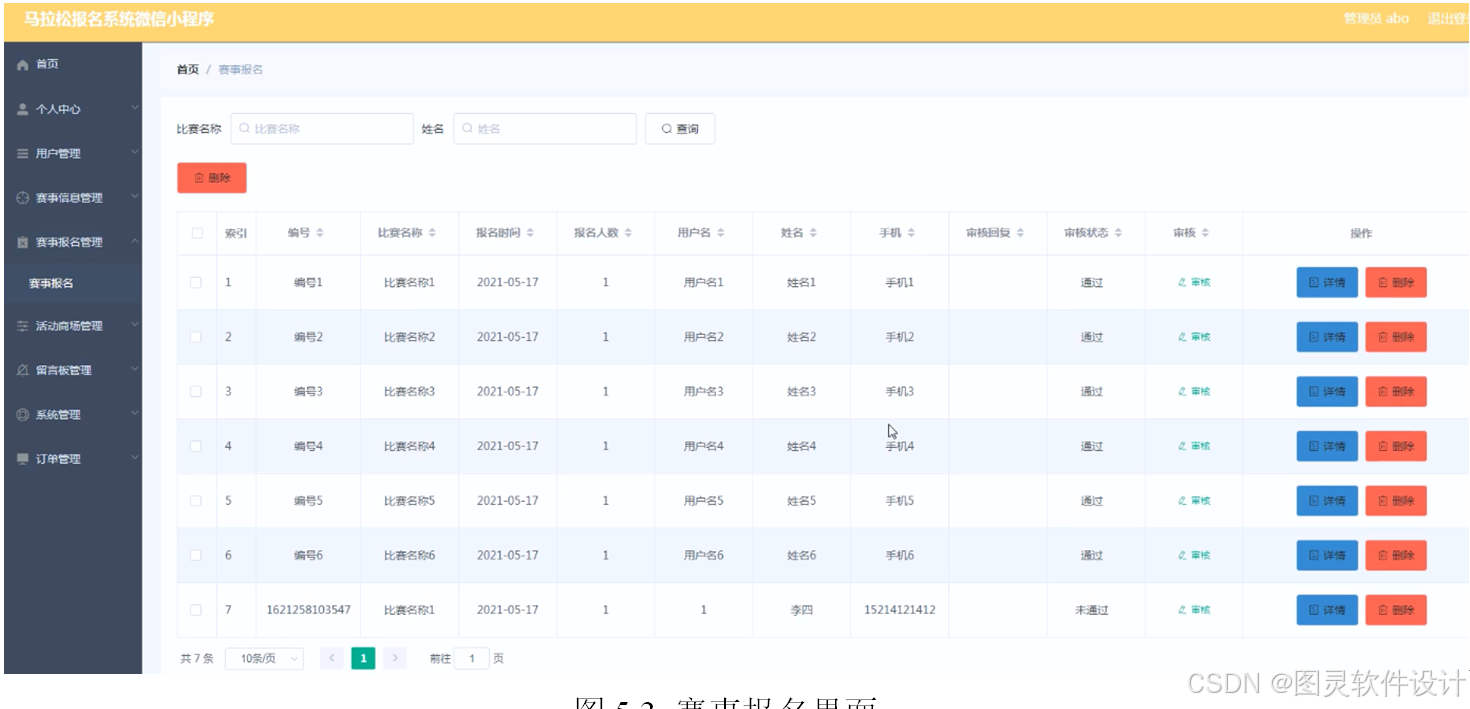
Task: Expand 用户管理 menu chevron
Action: (x=134, y=152)
